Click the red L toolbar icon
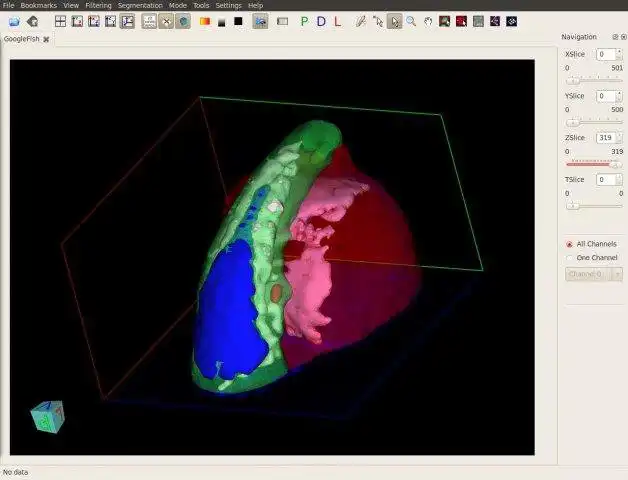The width and height of the screenshot is (628, 480). point(338,21)
